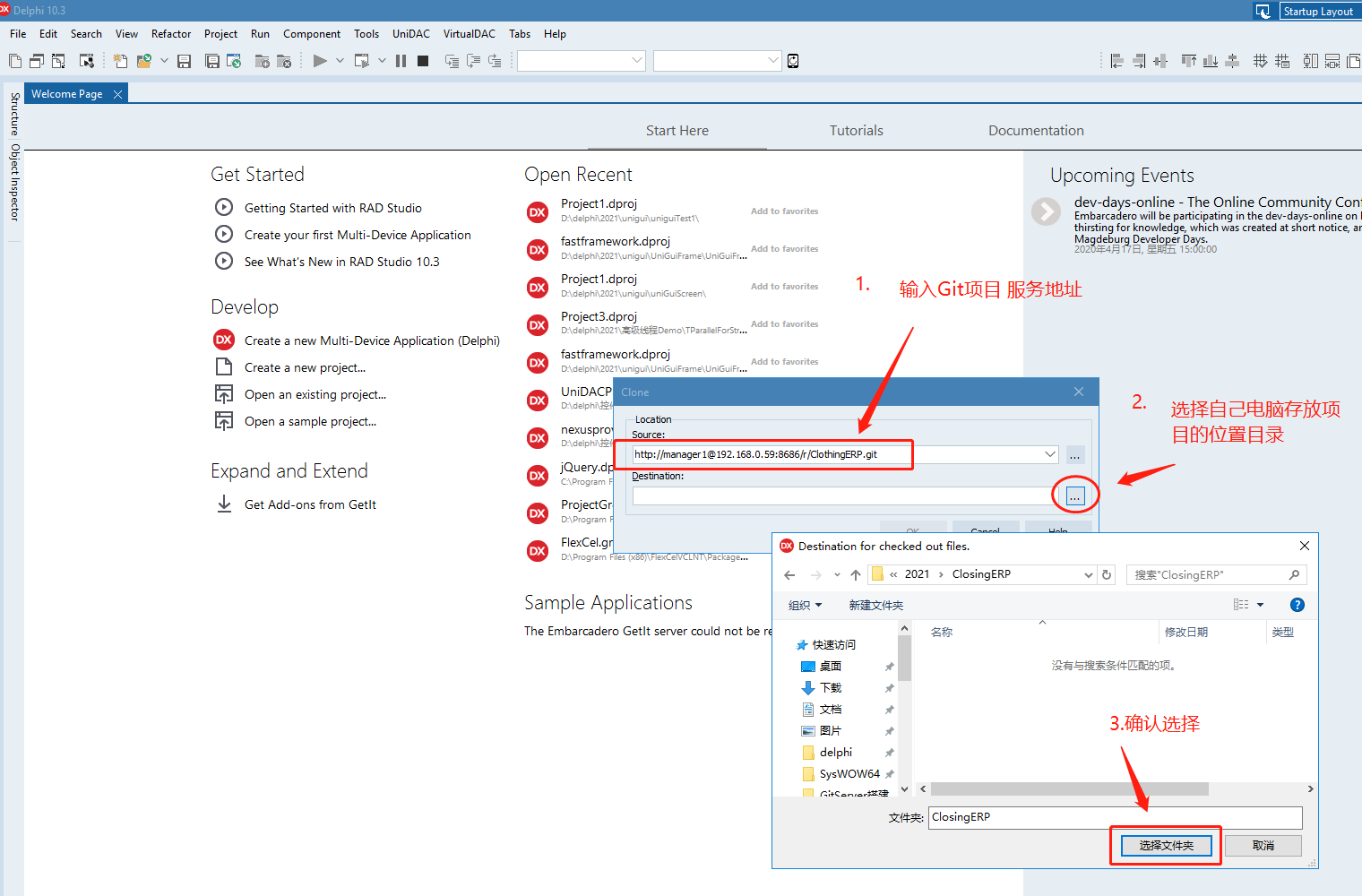
Task: Click the Stop square toolbar button
Action: pos(423,61)
